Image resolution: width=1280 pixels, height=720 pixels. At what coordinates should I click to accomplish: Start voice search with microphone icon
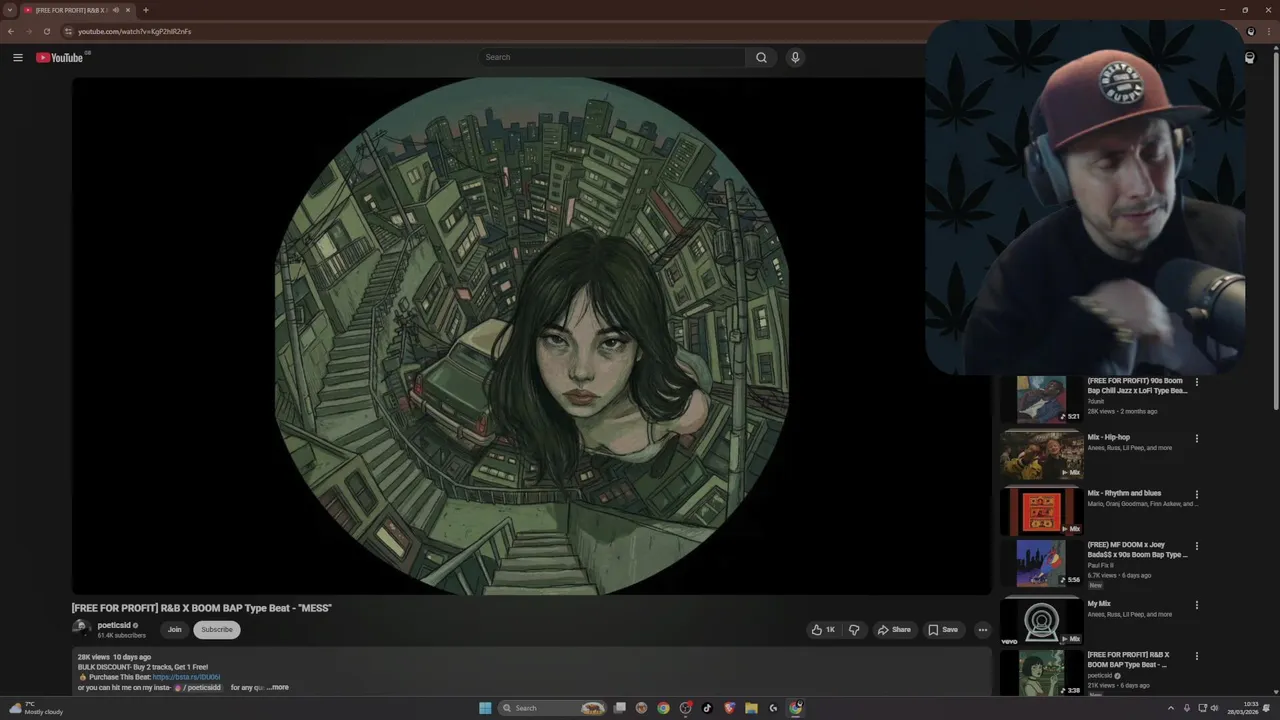pos(795,57)
